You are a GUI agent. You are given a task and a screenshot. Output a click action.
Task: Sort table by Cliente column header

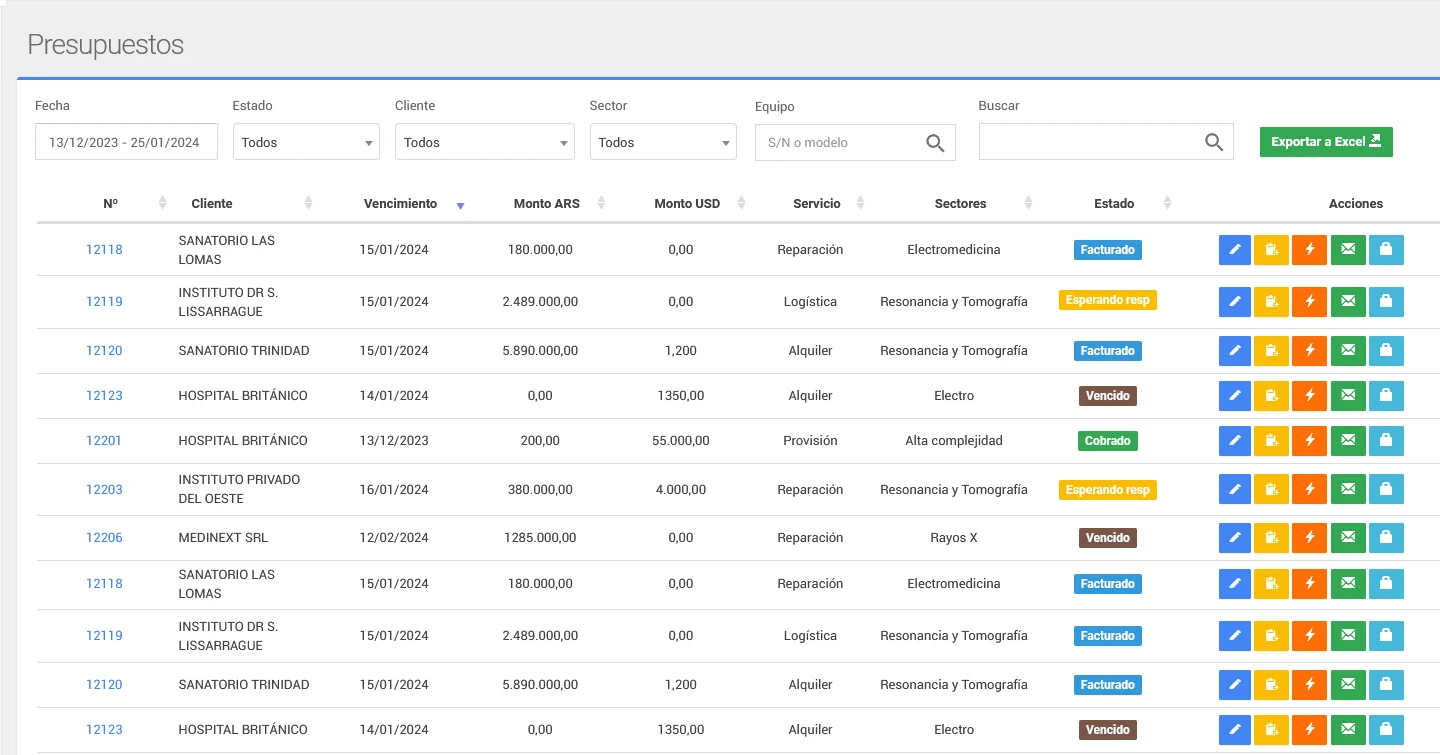point(212,203)
